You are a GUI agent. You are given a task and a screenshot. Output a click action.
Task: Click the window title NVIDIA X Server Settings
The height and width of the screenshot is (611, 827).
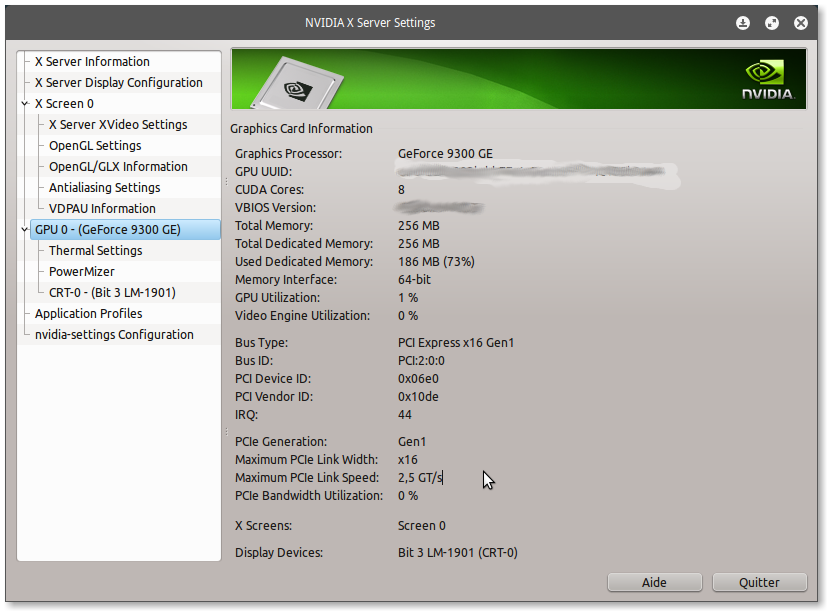[370, 23]
